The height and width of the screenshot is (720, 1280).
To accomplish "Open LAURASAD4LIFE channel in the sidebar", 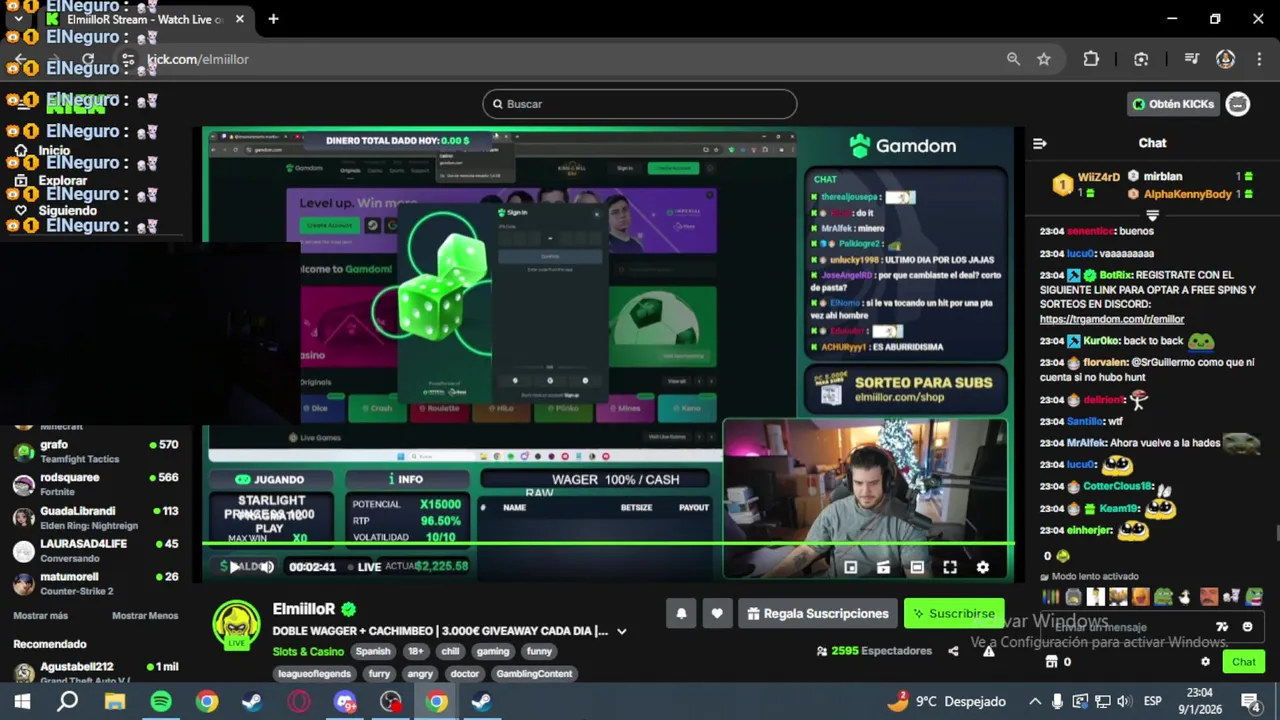I will click(95, 551).
